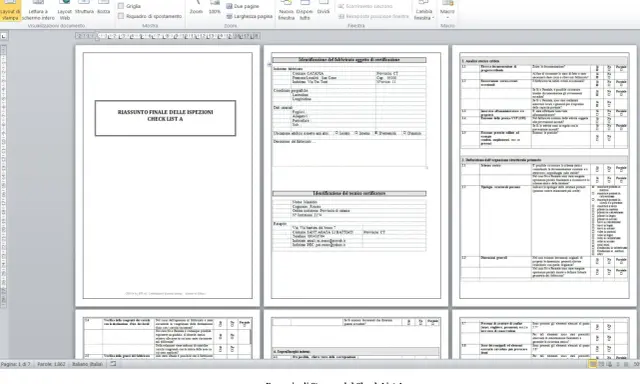Click Outline view icon in status bar
This screenshot has width=640, height=384.
tap(618, 364)
